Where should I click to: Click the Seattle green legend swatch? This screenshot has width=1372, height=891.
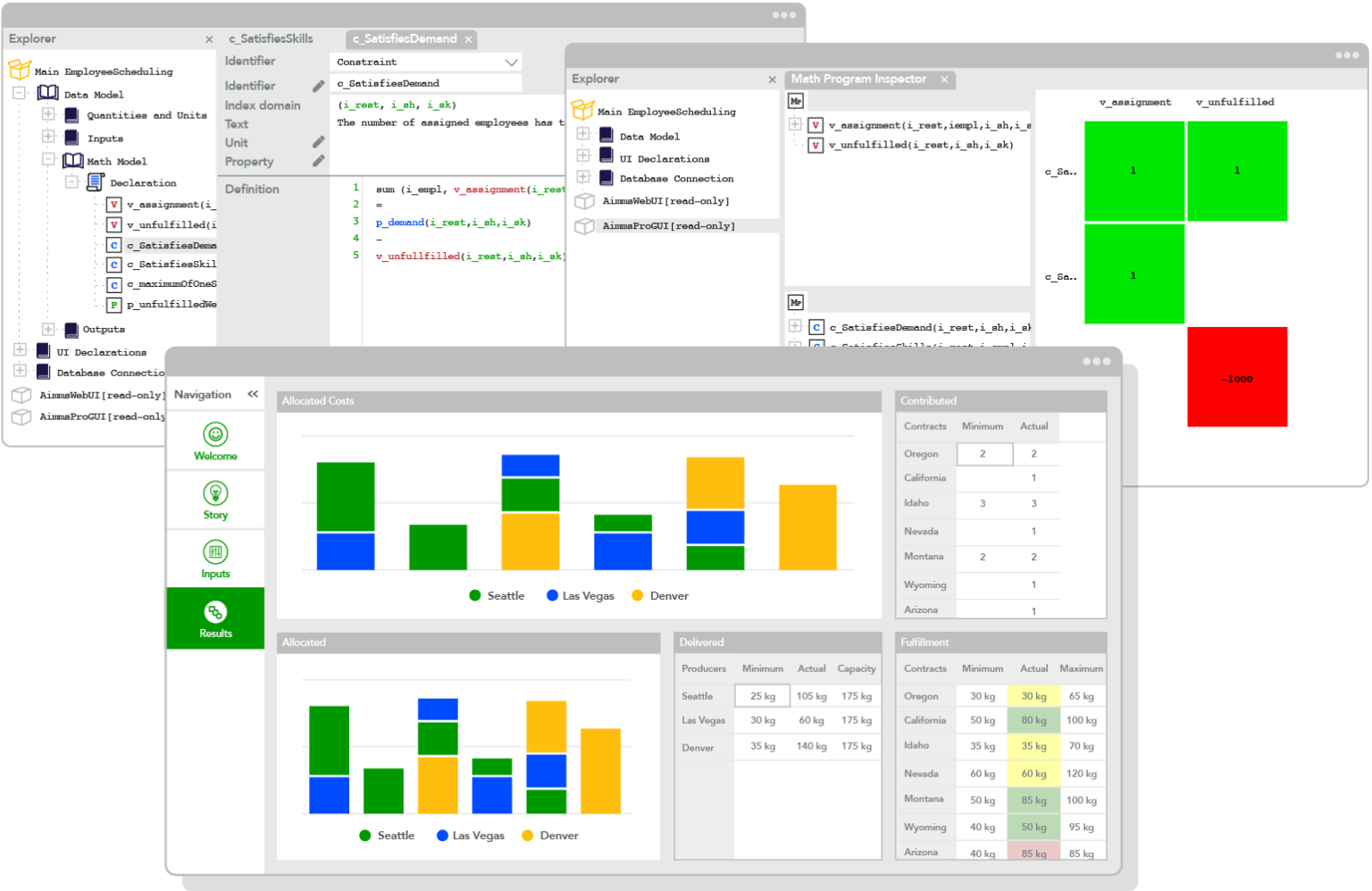(x=473, y=595)
